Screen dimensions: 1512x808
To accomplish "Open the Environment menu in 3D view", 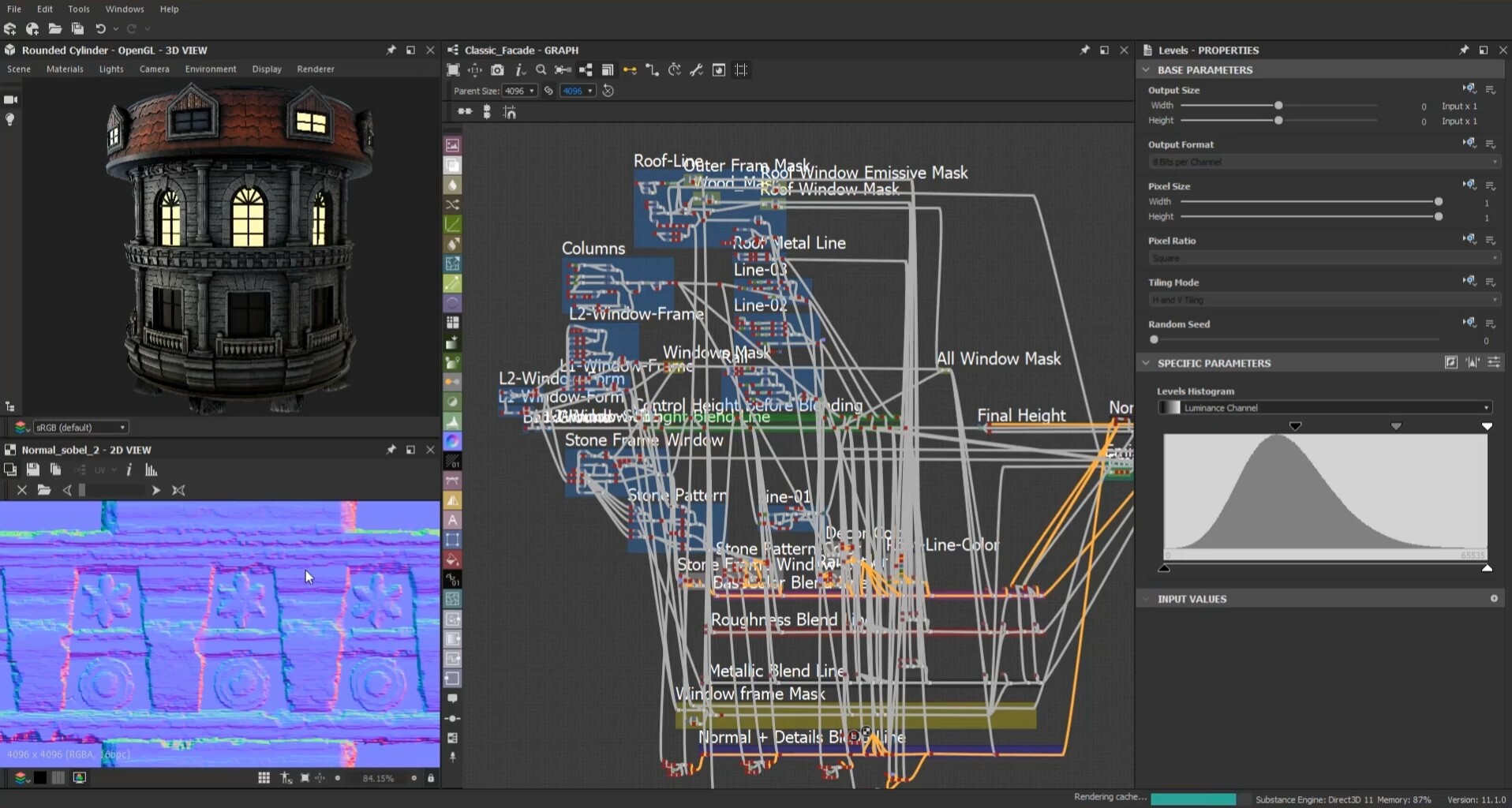I will (211, 69).
